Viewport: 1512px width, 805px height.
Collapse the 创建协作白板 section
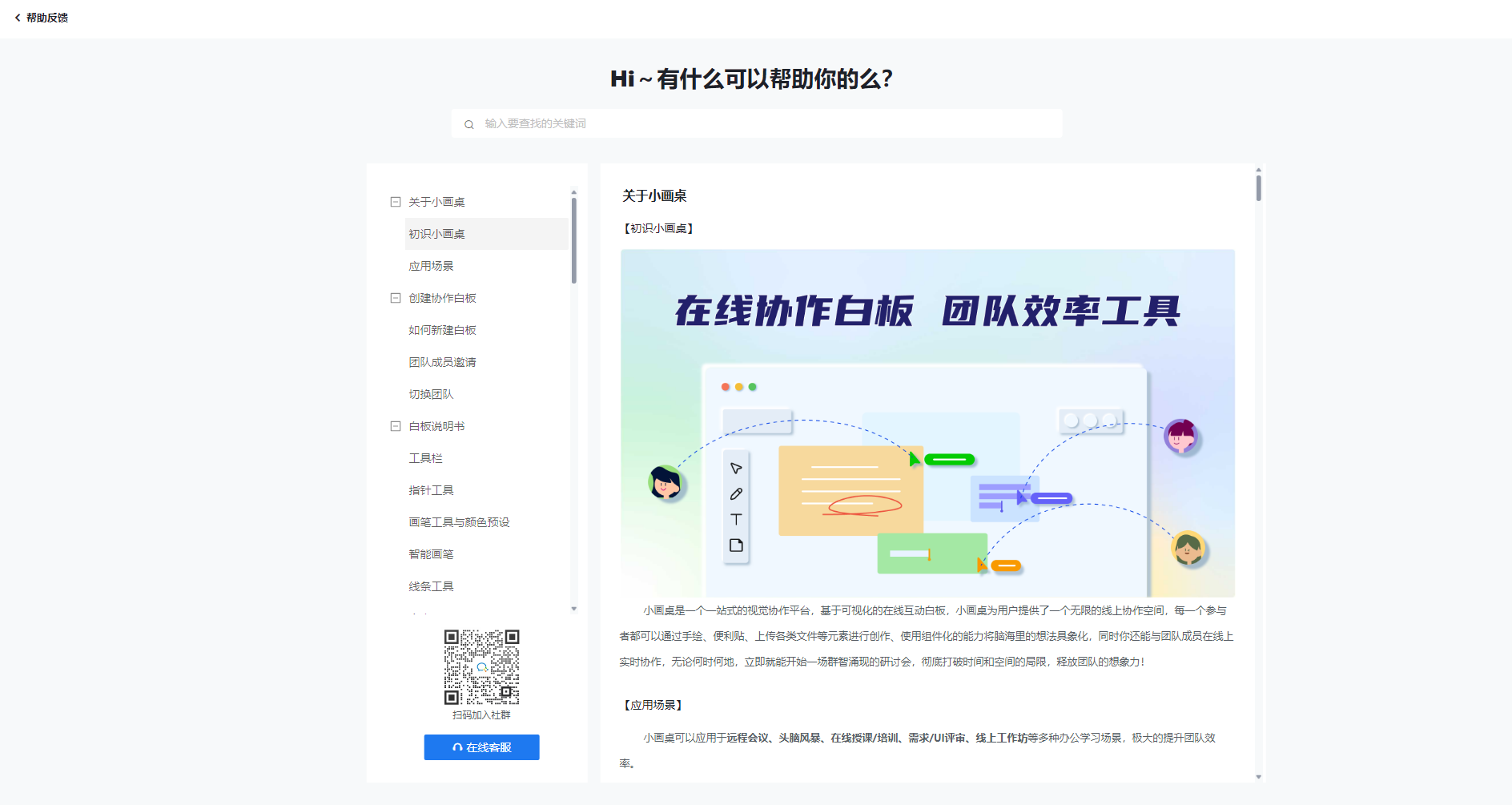(x=395, y=298)
